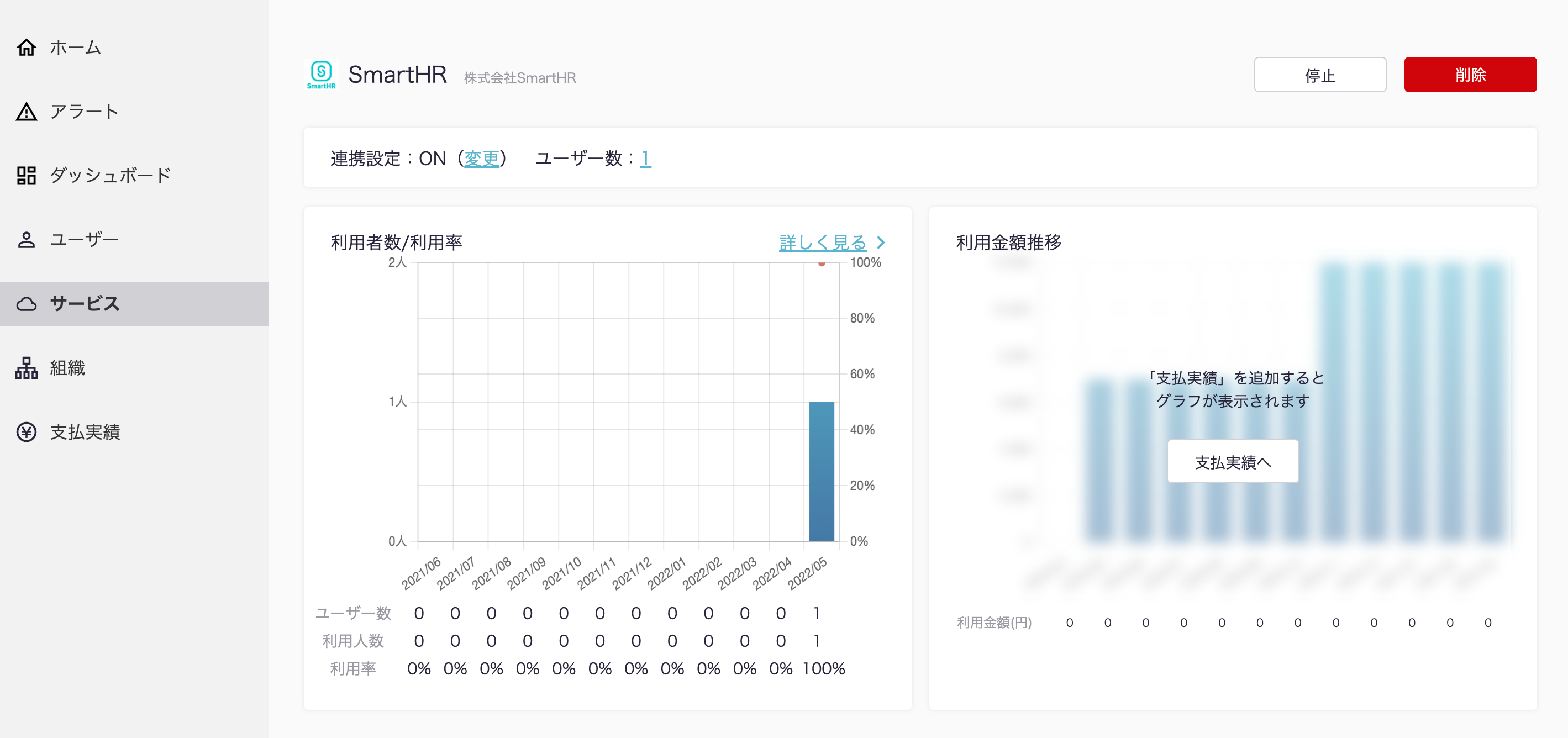Go to 支払実績へ button
1568x738 pixels.
pos(1233,462)
